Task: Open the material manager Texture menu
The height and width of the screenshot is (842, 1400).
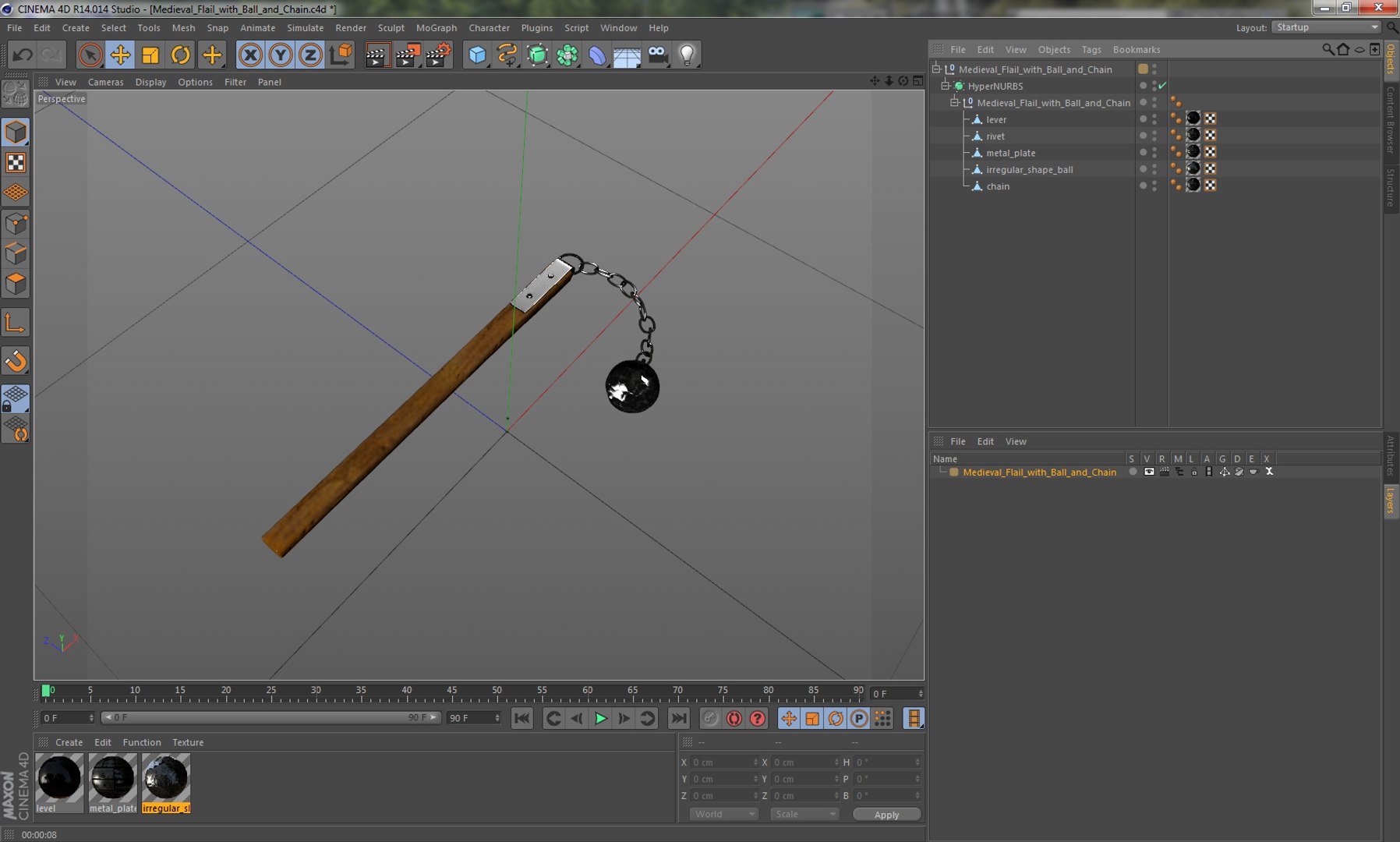Action: pyautogui.click(x=188, y=742)
